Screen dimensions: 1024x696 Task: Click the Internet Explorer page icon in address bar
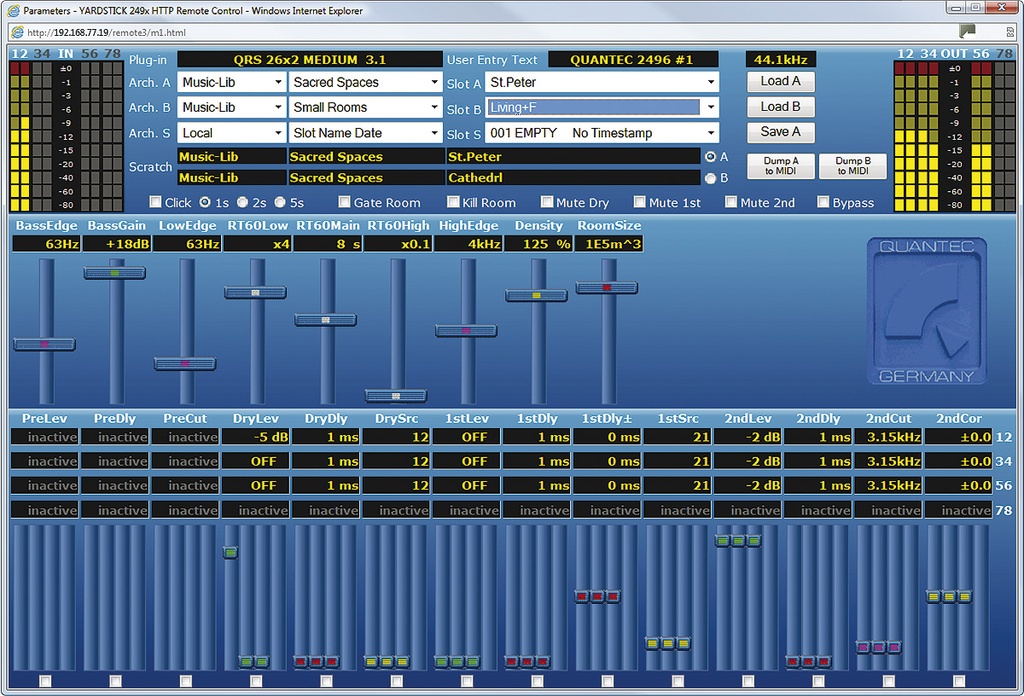pyautogui.click(x=17, y=32)
